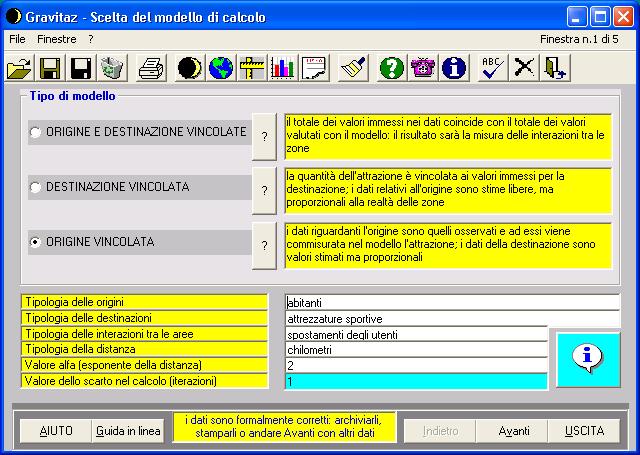Click the pink telephone toolbar icon
The height and width of the screenshot is (455, 640).
click(x=424, y=67)
